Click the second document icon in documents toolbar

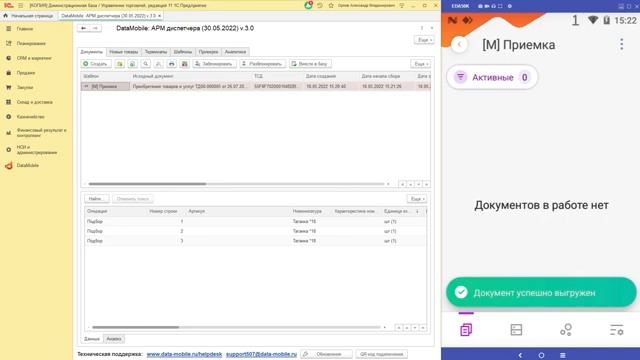(x=132, y=64)
